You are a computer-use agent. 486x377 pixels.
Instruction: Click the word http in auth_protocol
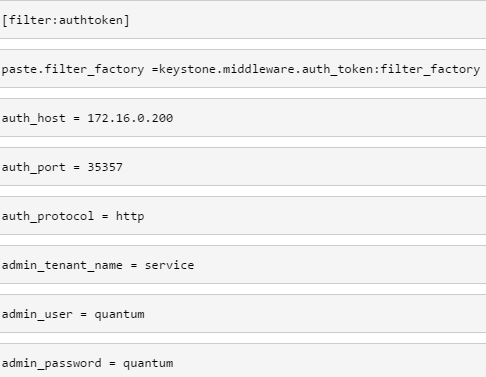coord(130,216)
